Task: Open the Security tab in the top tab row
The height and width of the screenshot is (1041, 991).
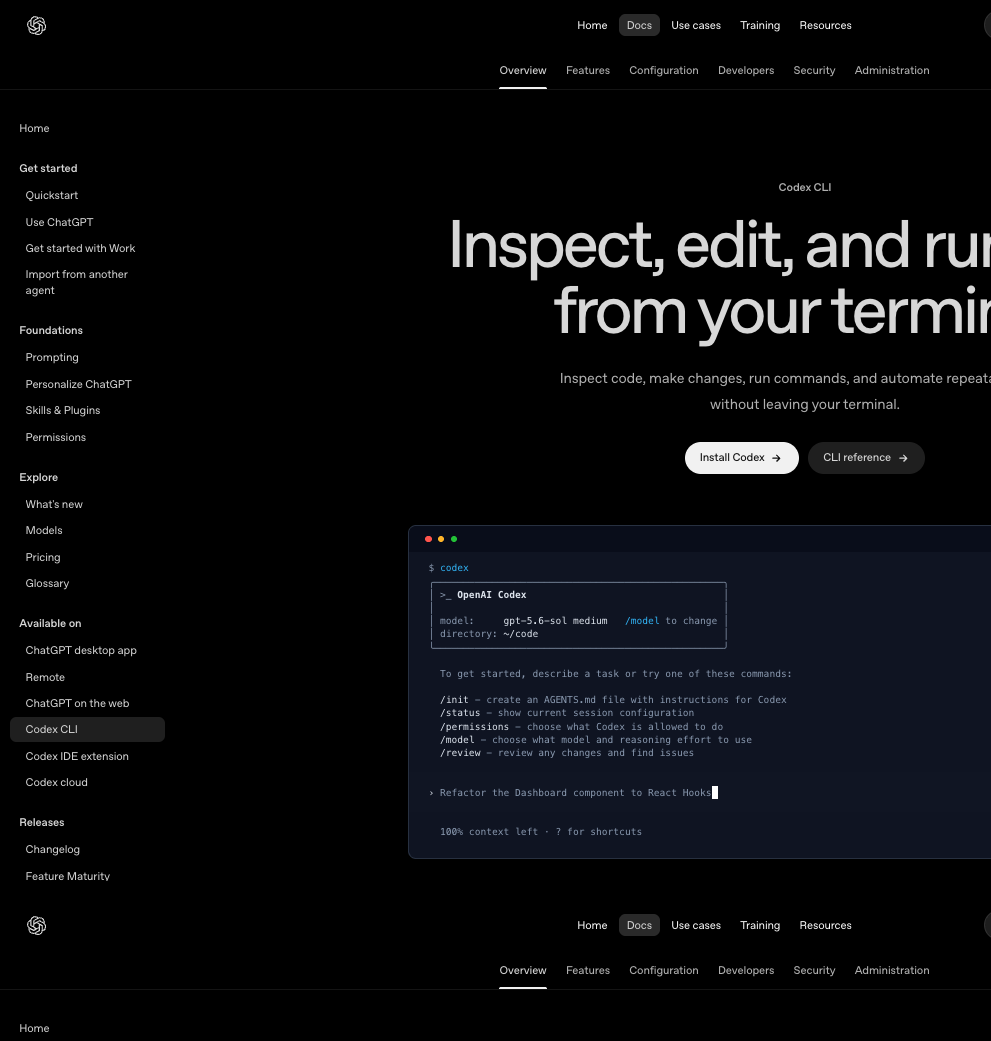Action: [814, 70]
